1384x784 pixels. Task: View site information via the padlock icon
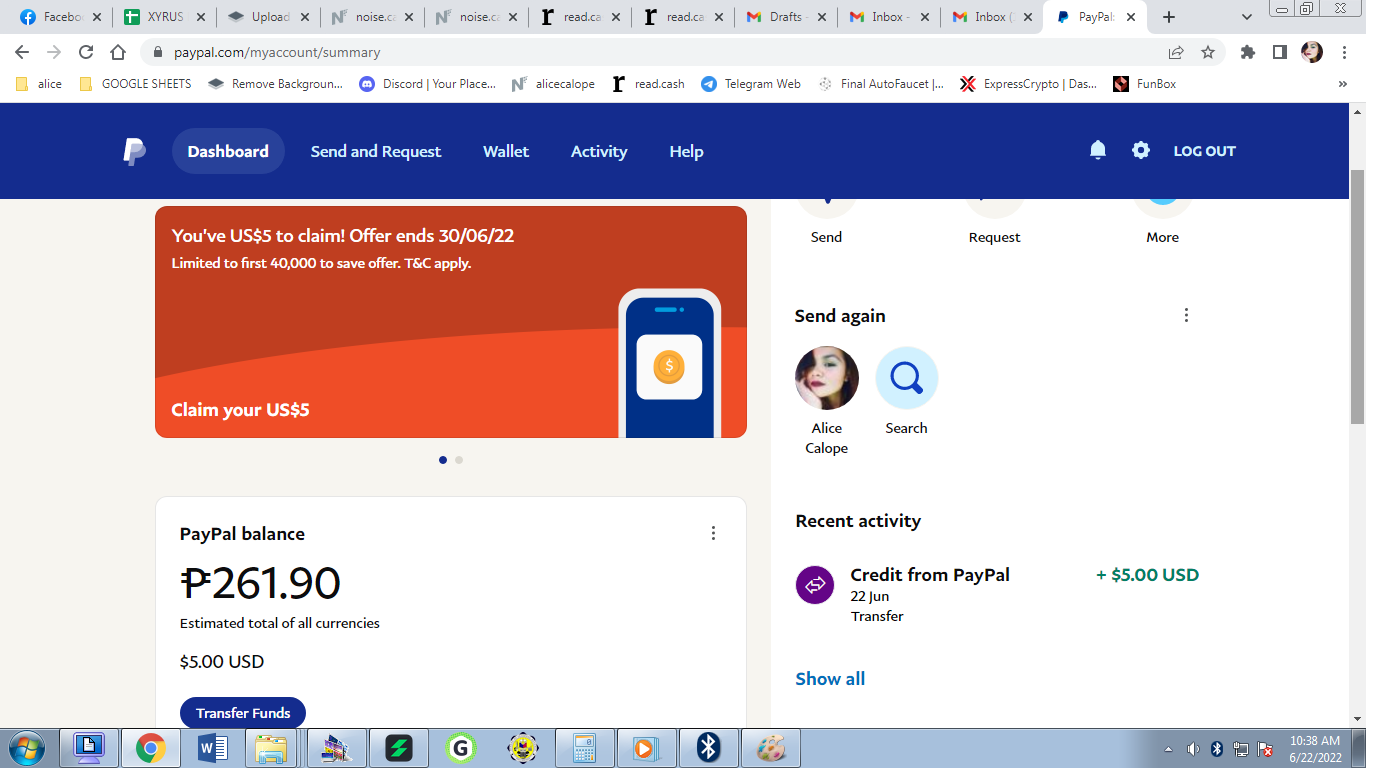point(158,52)
